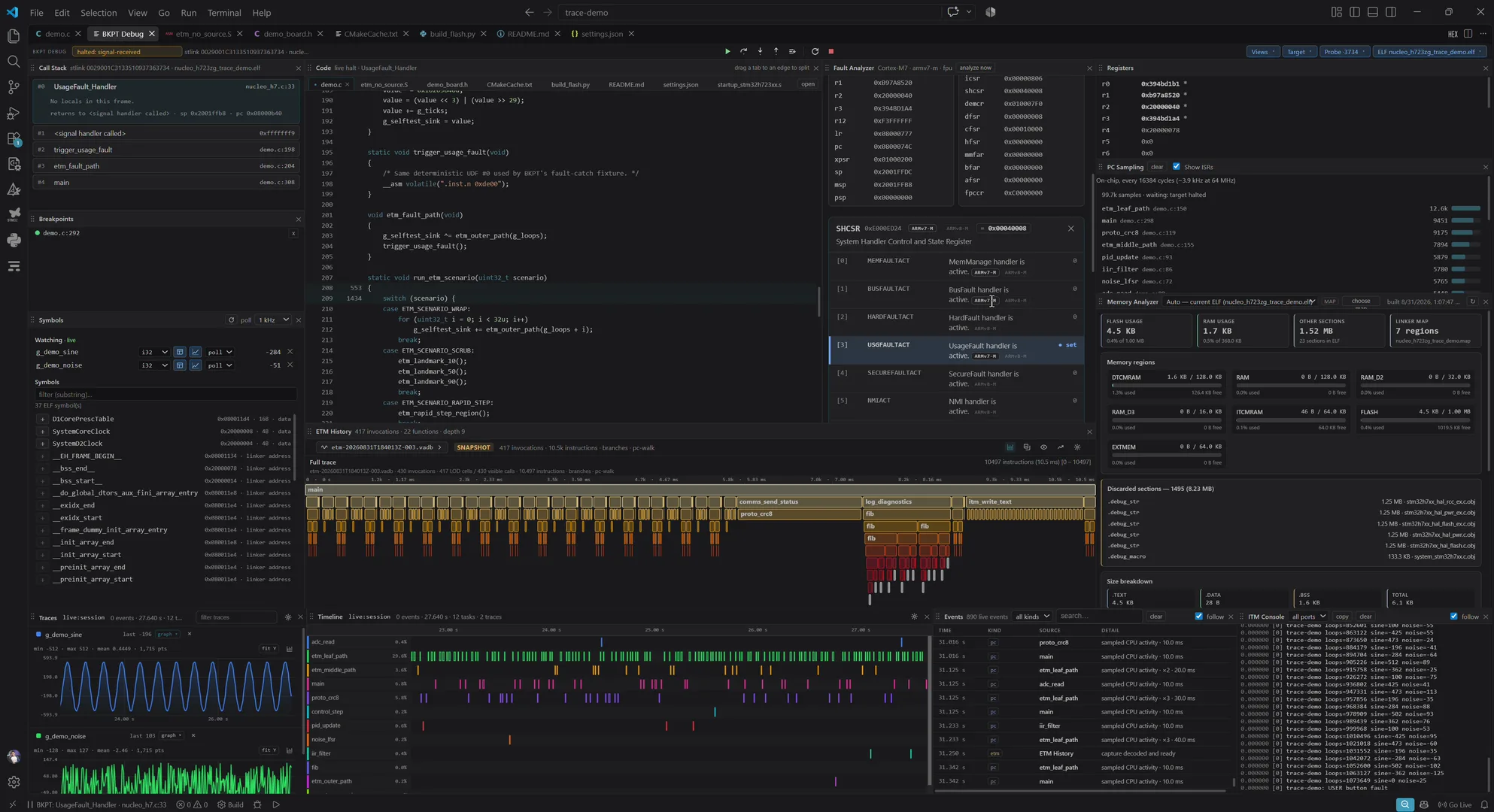Screen dimensions: 1494x812
Task: Open Run and Debug view
Action: 14,113
